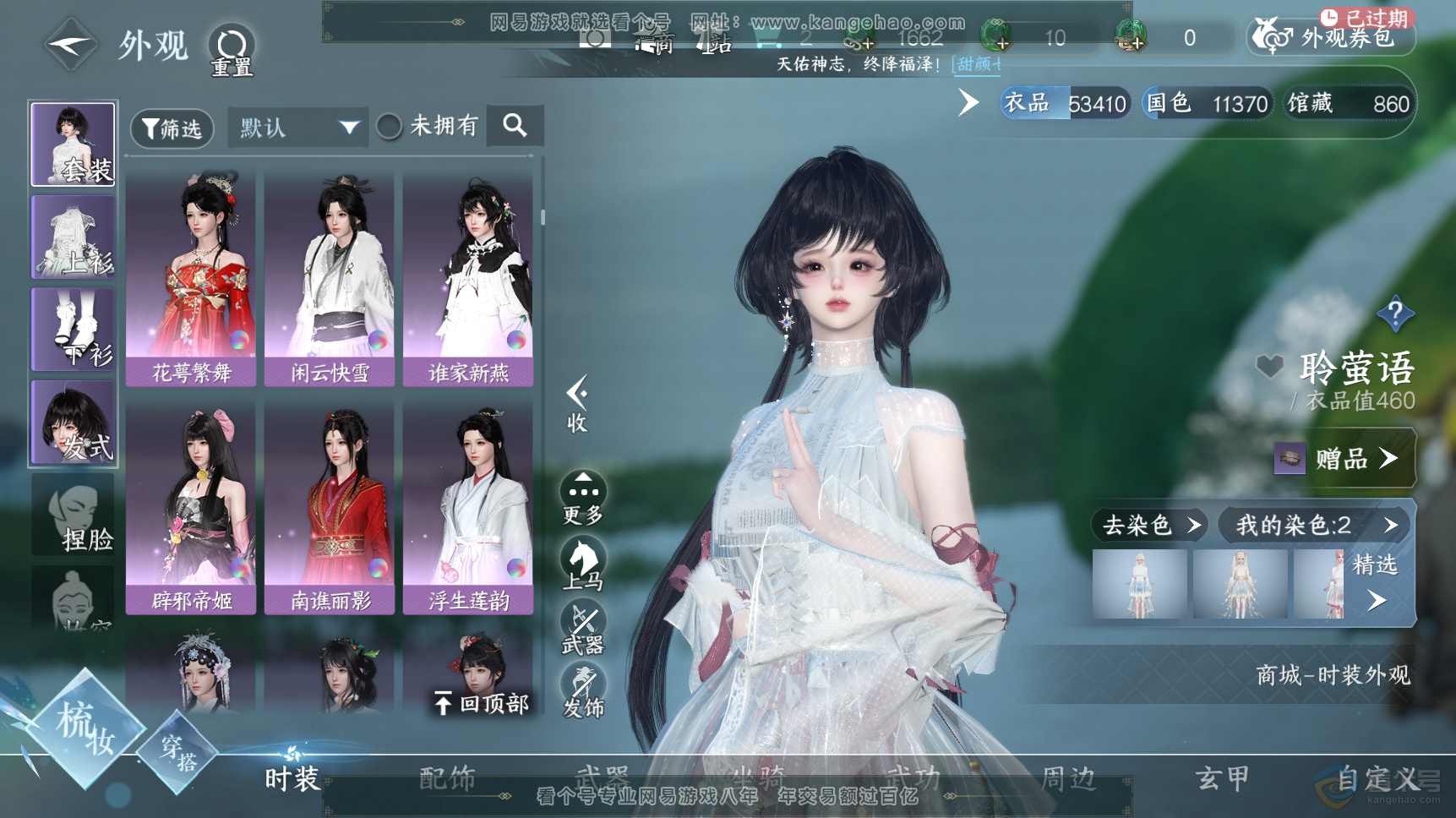Select the 套装 category icon
The image size is (1456, 818).
(74, 145)
